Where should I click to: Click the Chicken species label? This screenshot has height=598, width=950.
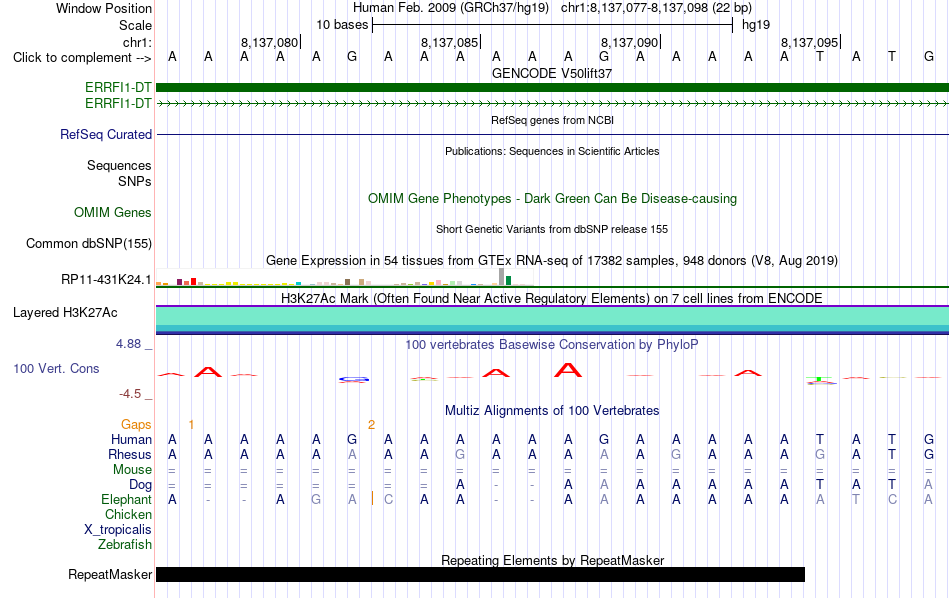(128, 514)
